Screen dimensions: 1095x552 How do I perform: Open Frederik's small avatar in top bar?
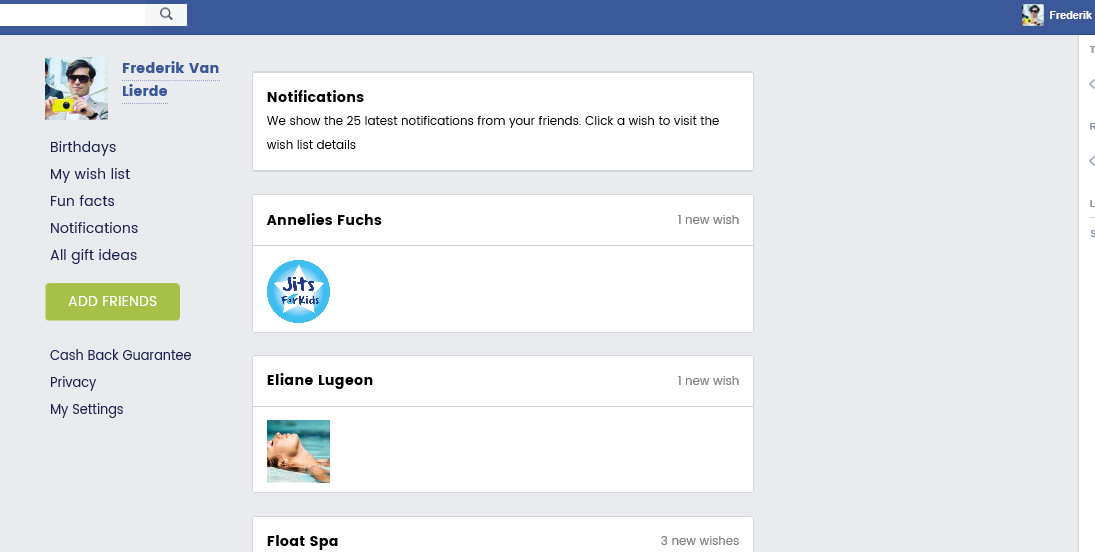click(1033, 15)
